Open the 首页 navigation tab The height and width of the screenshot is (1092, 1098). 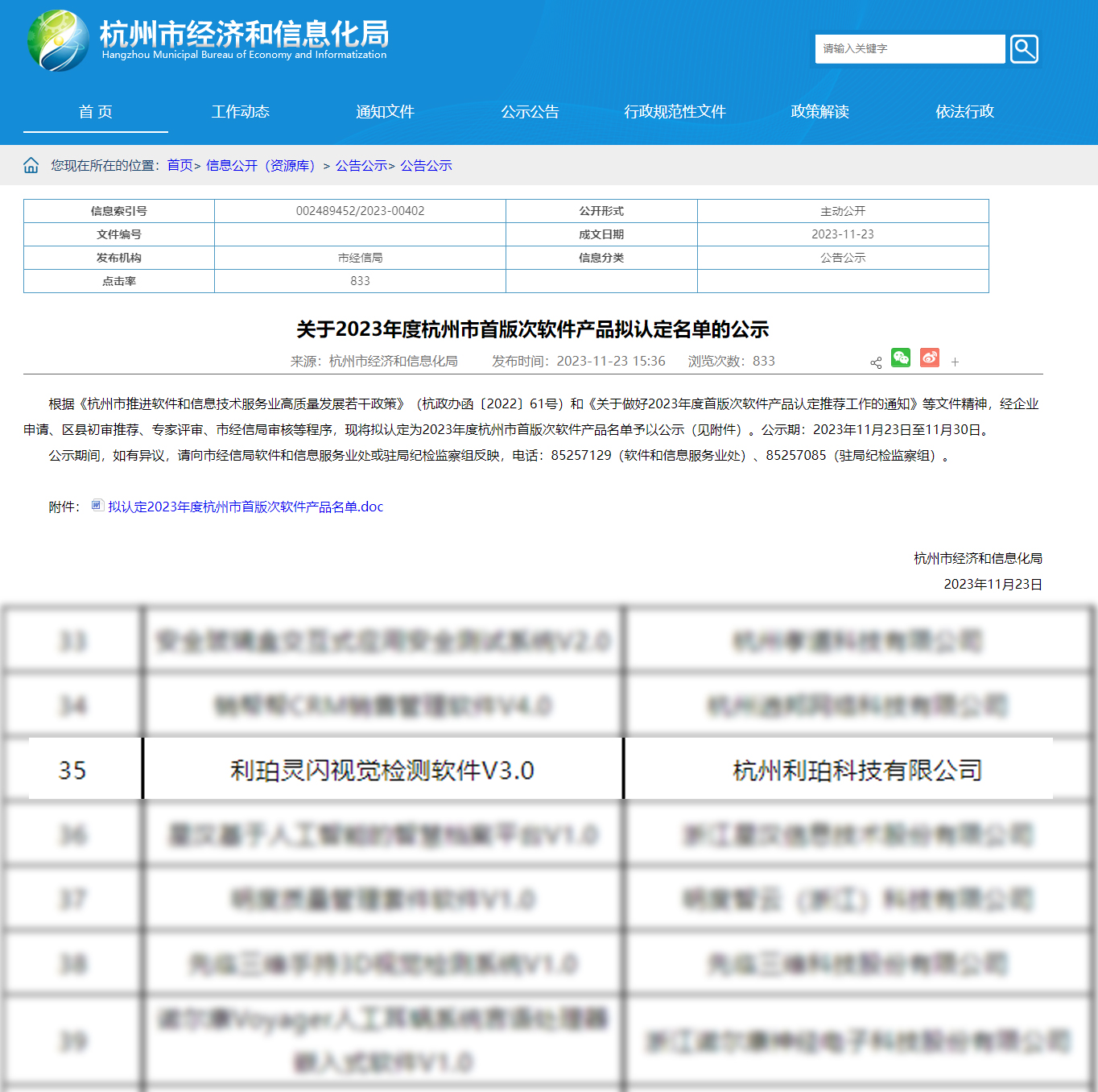coord(96,112)
